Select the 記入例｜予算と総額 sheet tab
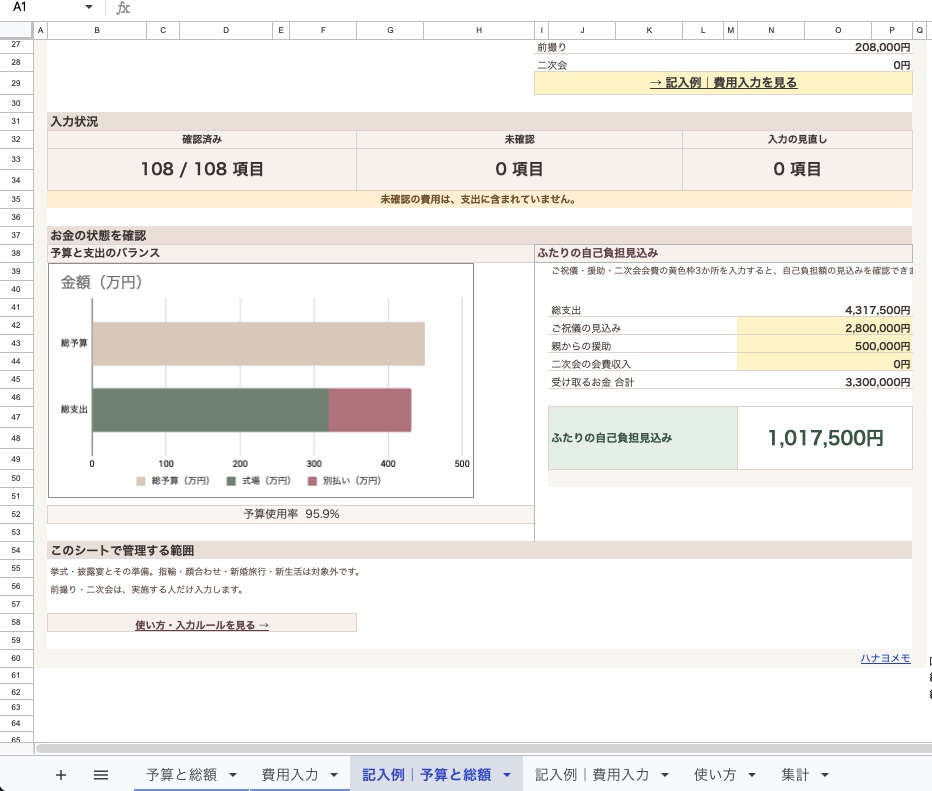The image size is (932, 791). point(427,774)
